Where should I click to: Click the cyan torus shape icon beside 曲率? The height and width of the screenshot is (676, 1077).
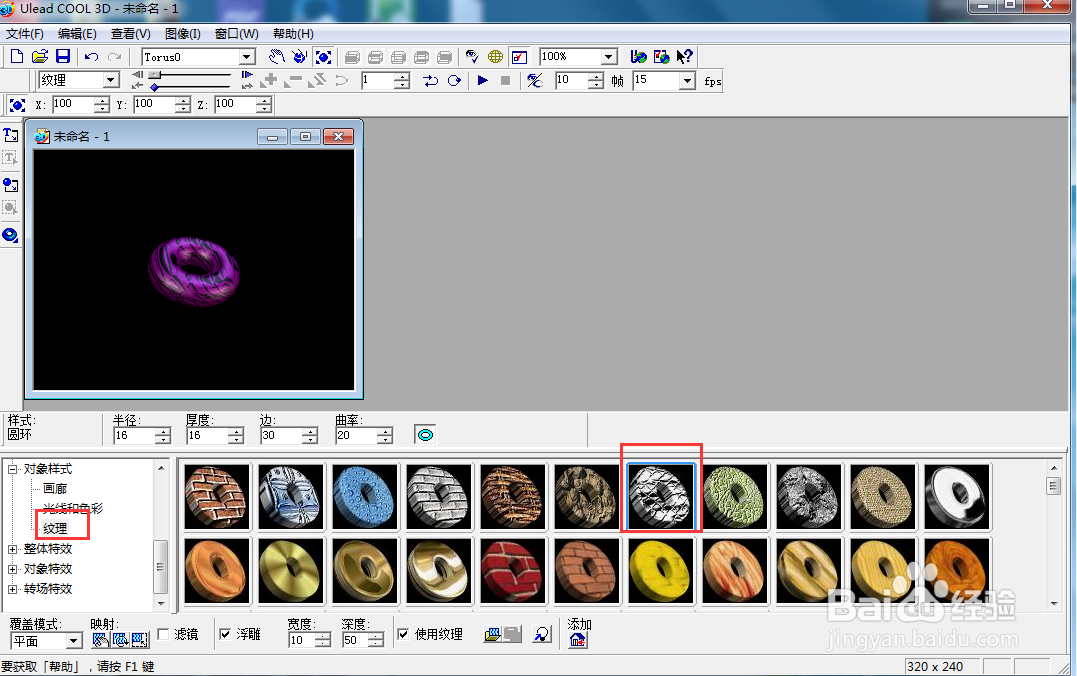click(x=425, y=435)
